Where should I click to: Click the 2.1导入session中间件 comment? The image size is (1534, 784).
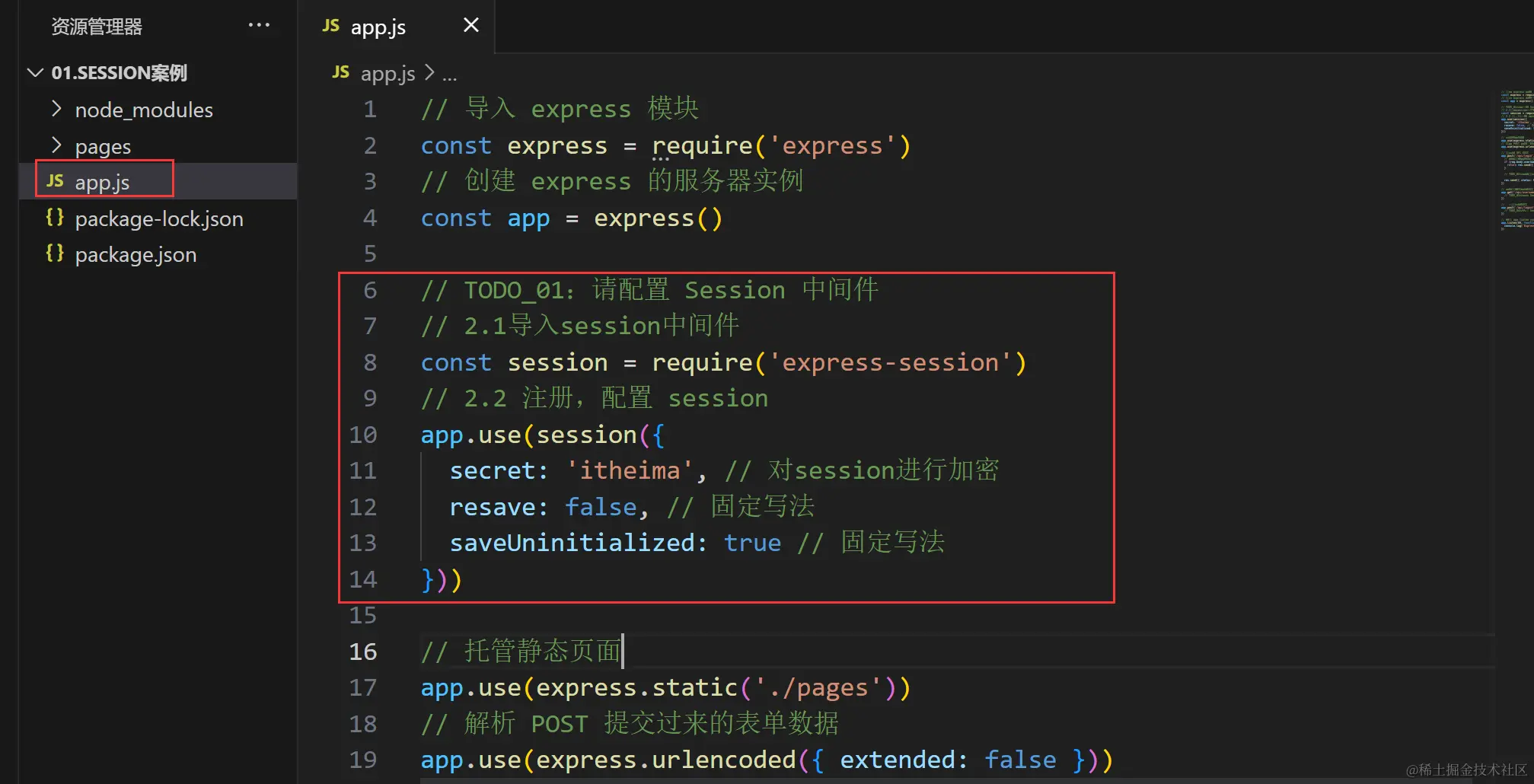tap(580, 326)
